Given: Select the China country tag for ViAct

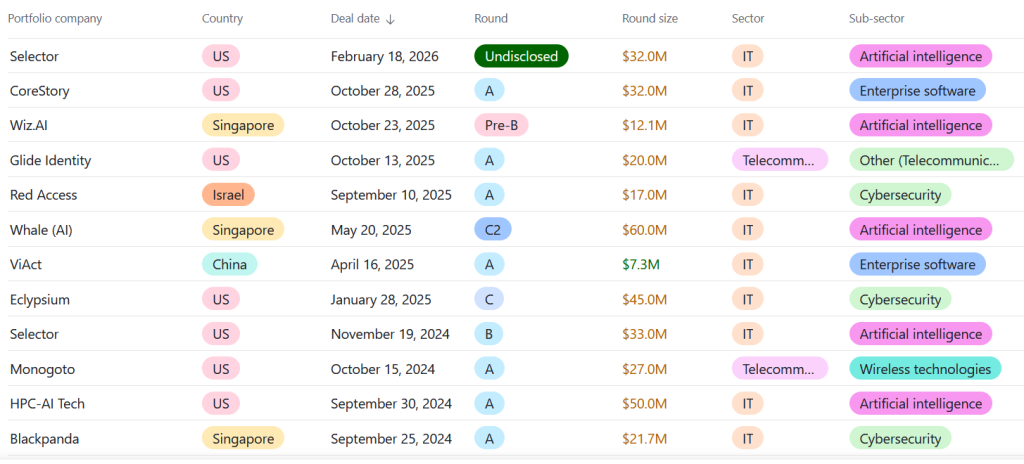Looking at the screenshot, I should [229, 265].
